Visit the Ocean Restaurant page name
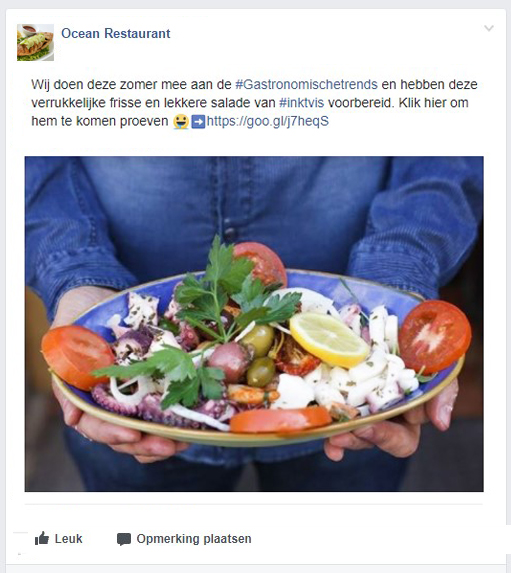 click(x=116, y=33)
